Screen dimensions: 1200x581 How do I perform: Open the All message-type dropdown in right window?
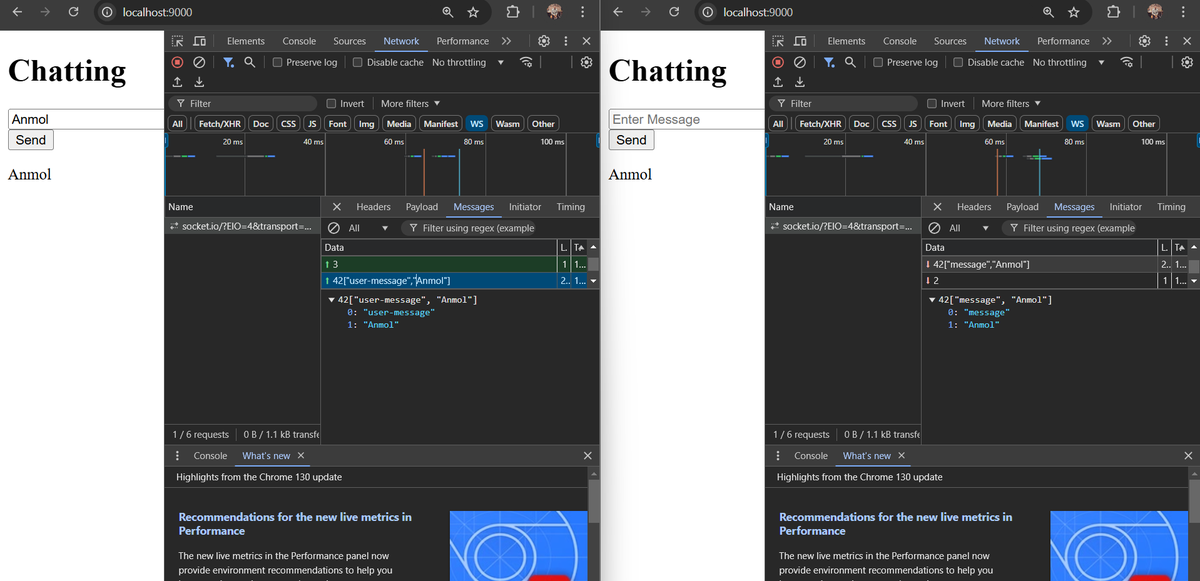[x=969, y=228]
